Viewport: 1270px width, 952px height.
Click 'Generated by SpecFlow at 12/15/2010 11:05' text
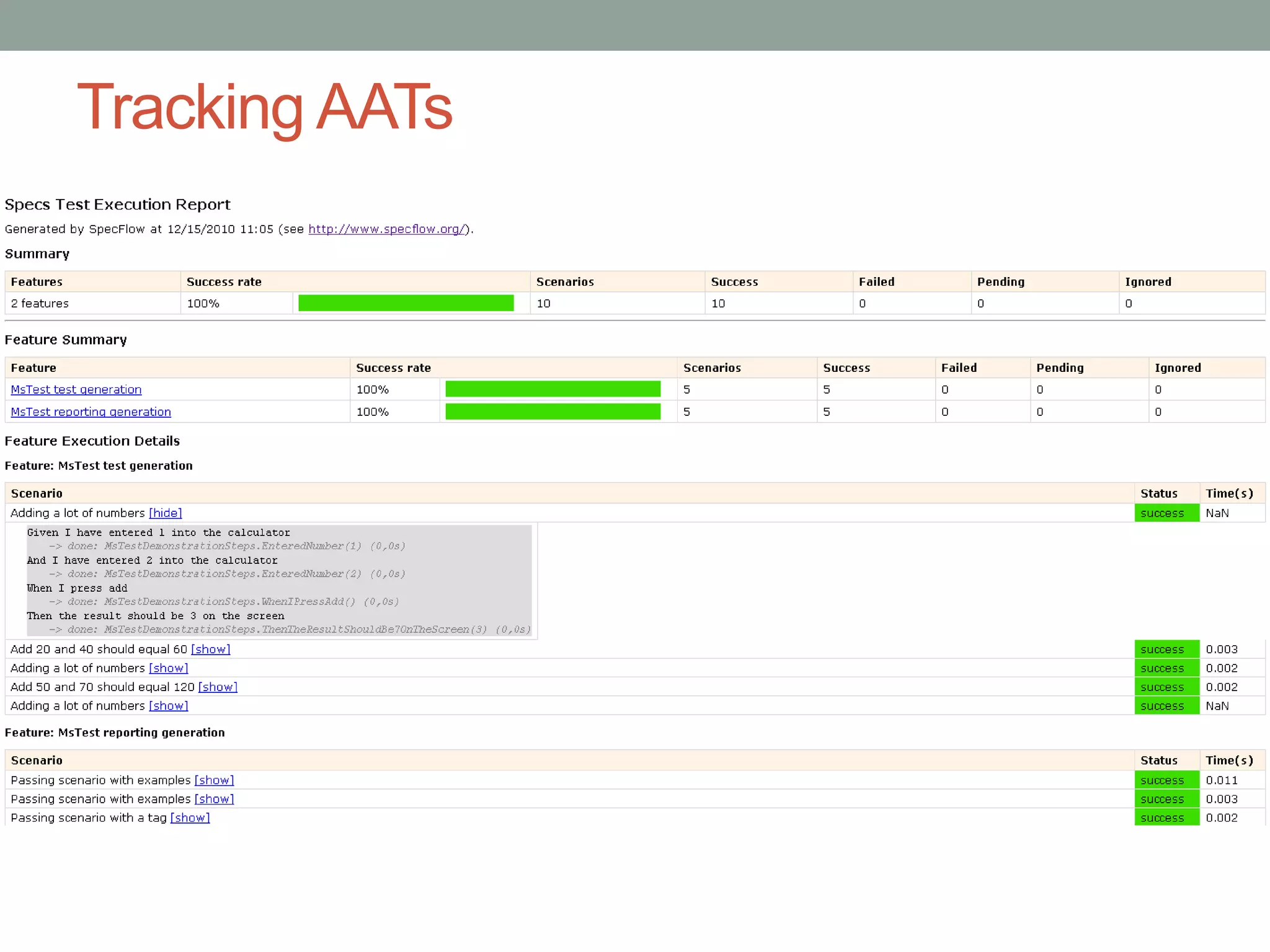(139, 229)
